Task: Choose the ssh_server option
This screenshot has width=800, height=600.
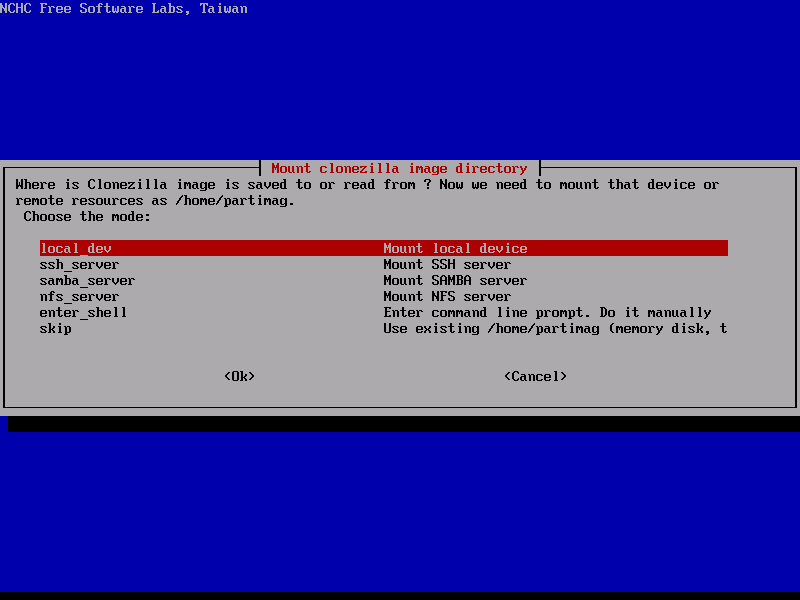Action: point(79,264)
